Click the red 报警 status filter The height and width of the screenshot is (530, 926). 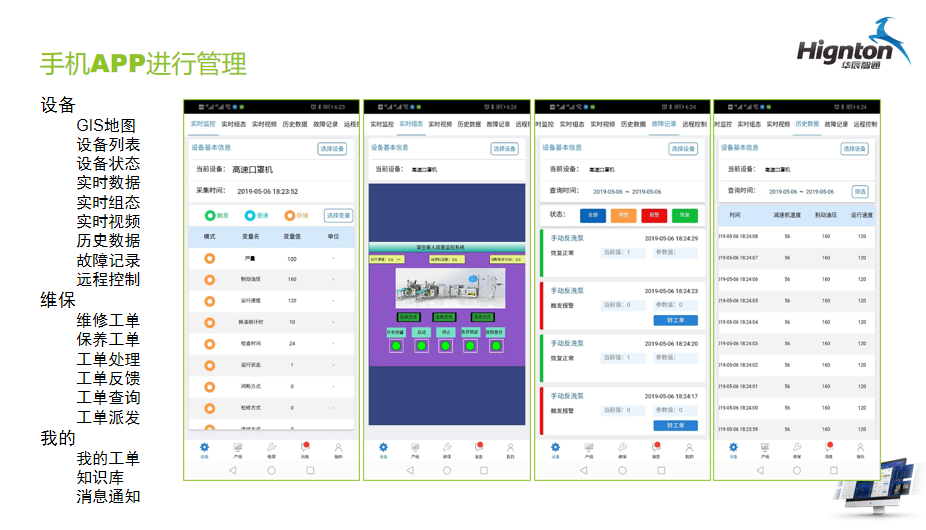point(654,215)
